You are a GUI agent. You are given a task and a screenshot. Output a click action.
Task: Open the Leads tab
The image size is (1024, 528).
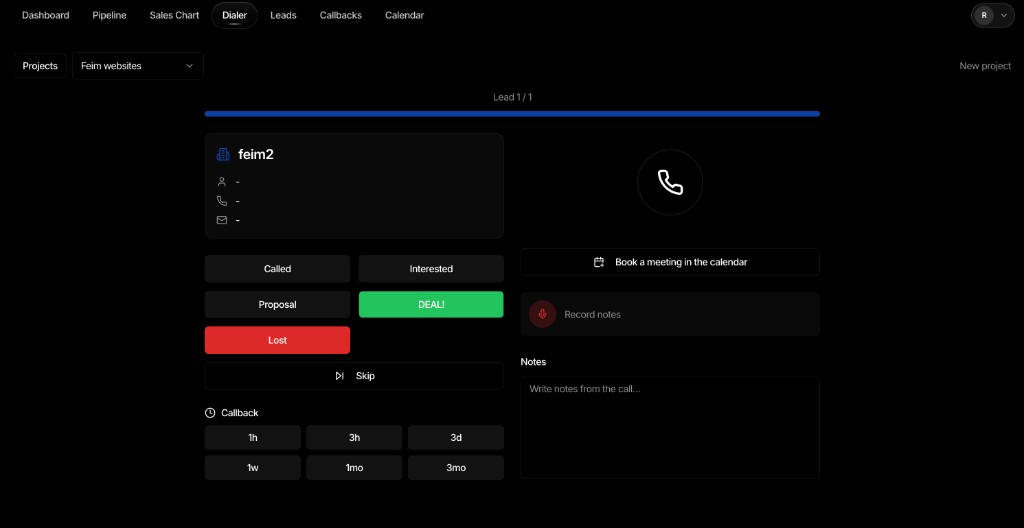click(x=283, y=15)
